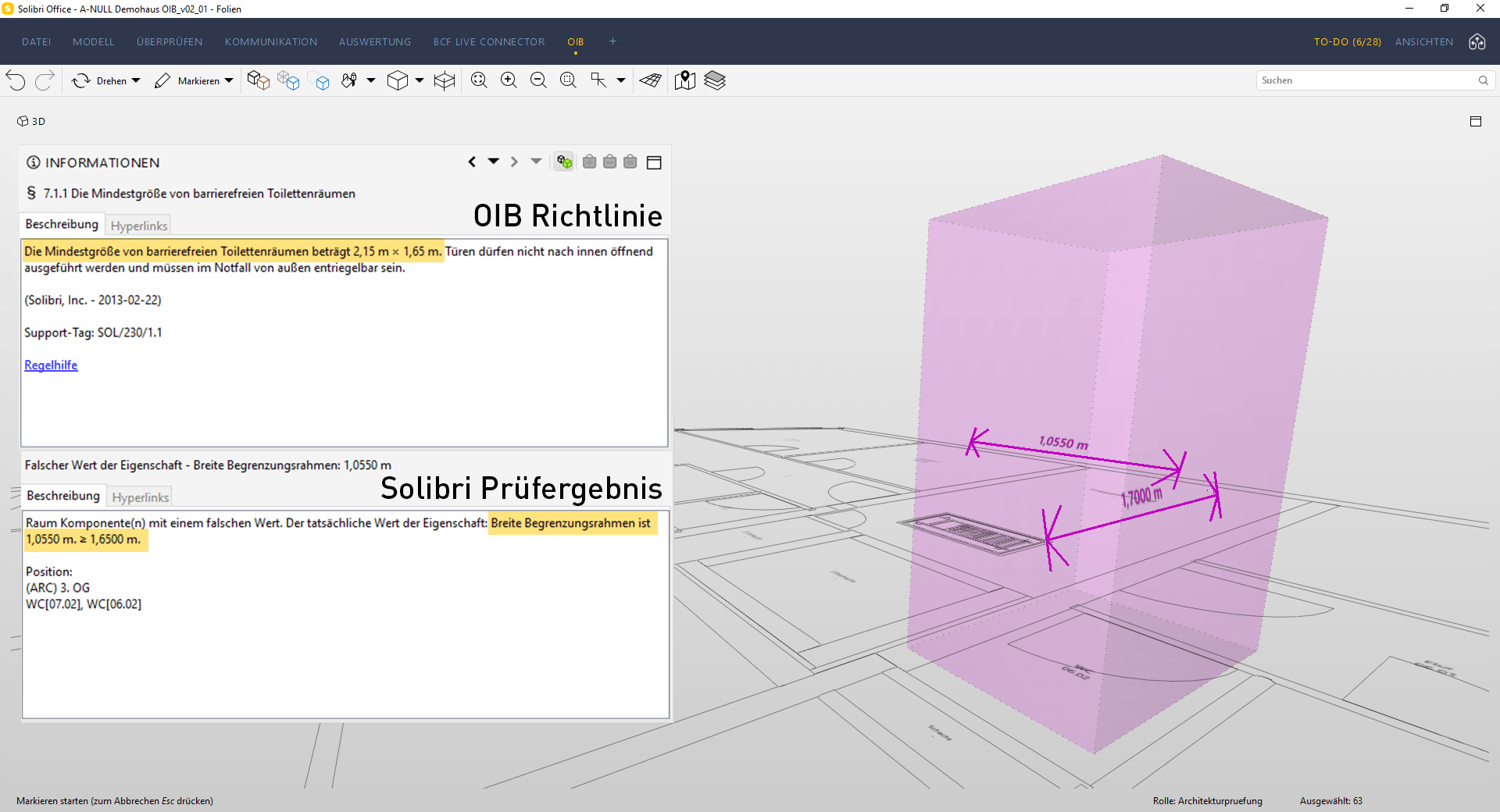Click the stacked layers icon
This screenshot has width=1500, height=812.
tap(715, 80)
